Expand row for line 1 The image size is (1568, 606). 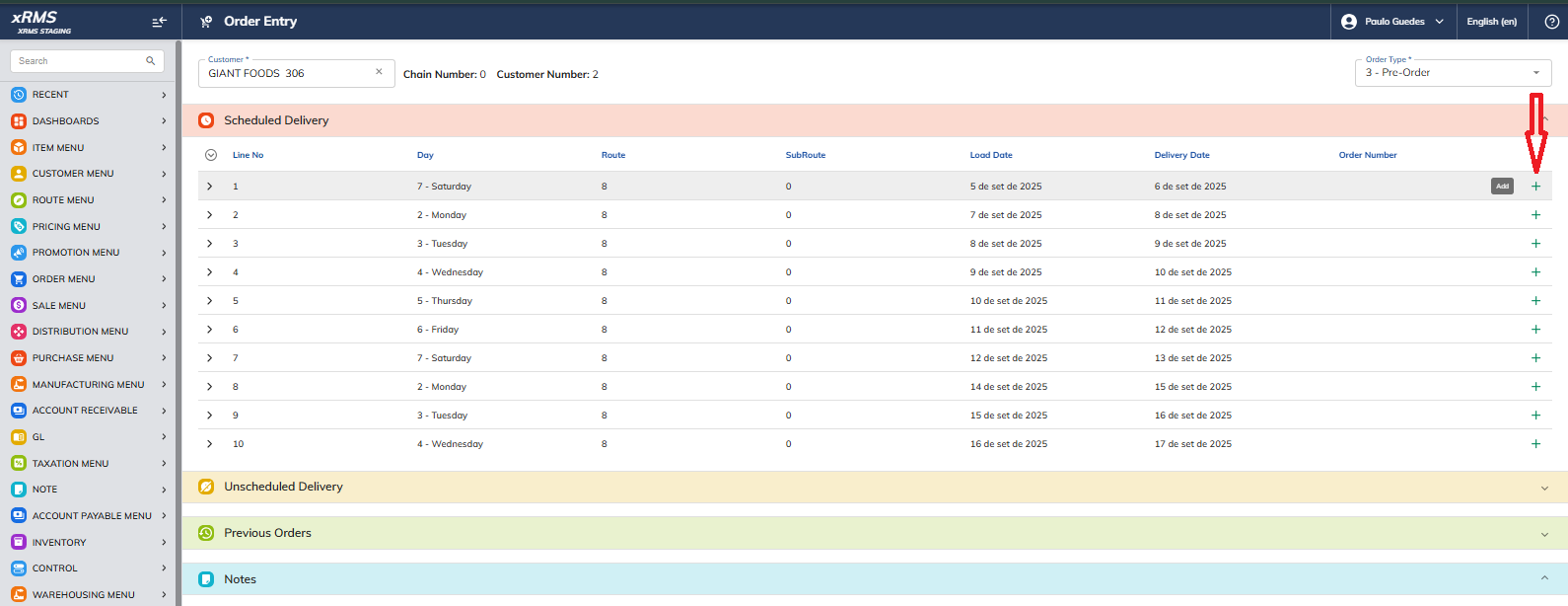point(210,187)
